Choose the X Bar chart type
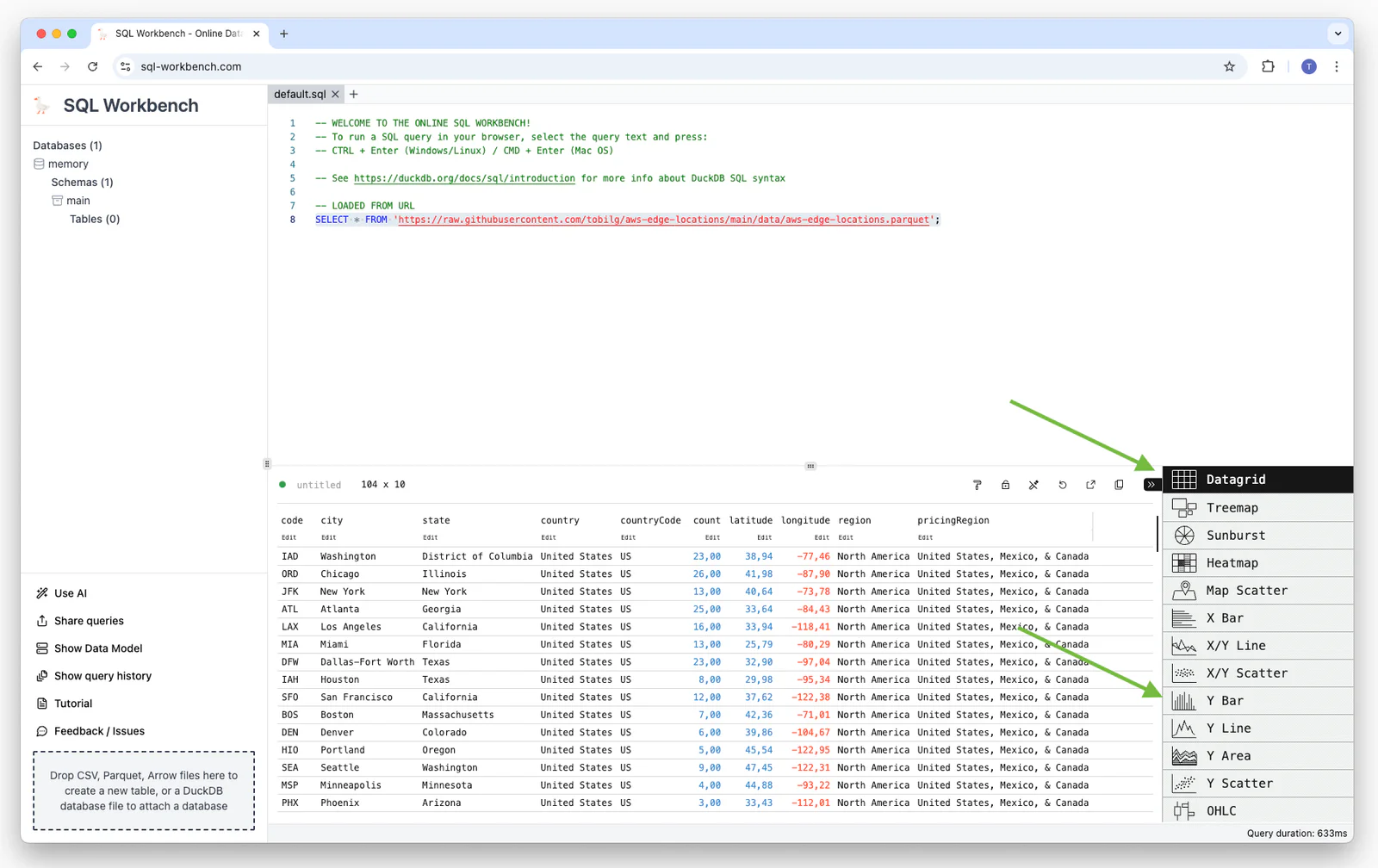This screenshot has height=868, width=1378. click(1258, 618)
